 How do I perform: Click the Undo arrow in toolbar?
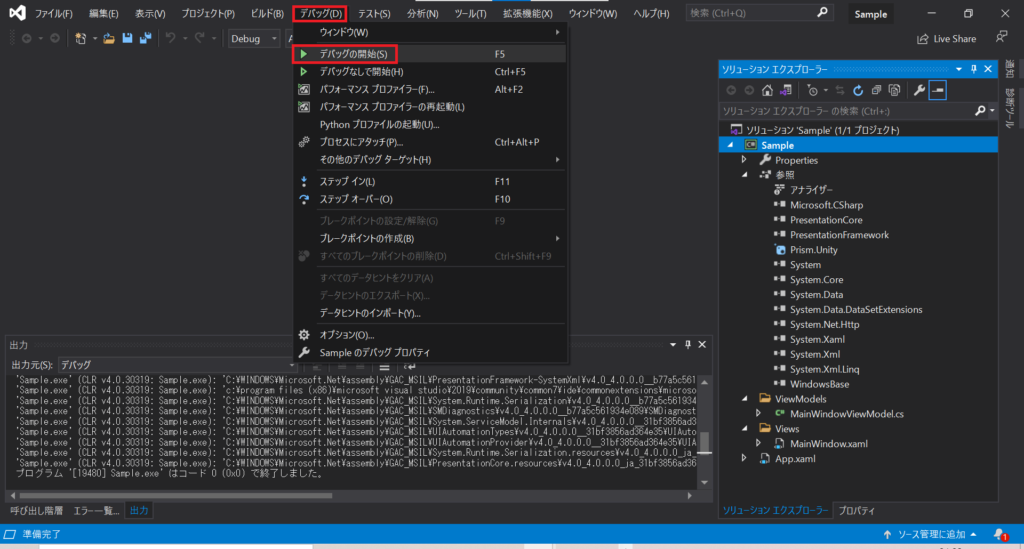[x=170, y=39]
